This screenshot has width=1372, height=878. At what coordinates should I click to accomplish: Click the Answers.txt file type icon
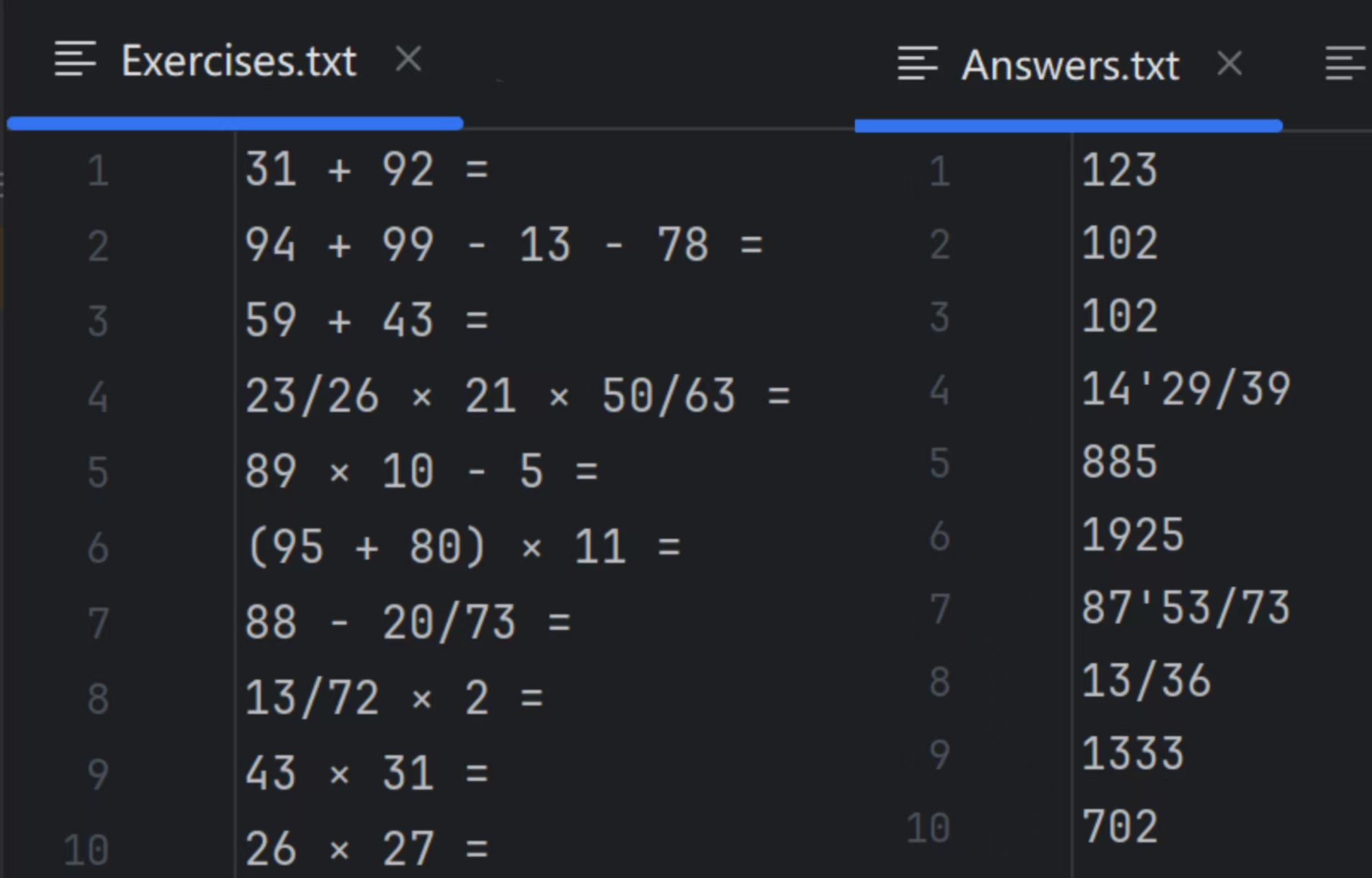pyautogui.click(x=917, y=64)
